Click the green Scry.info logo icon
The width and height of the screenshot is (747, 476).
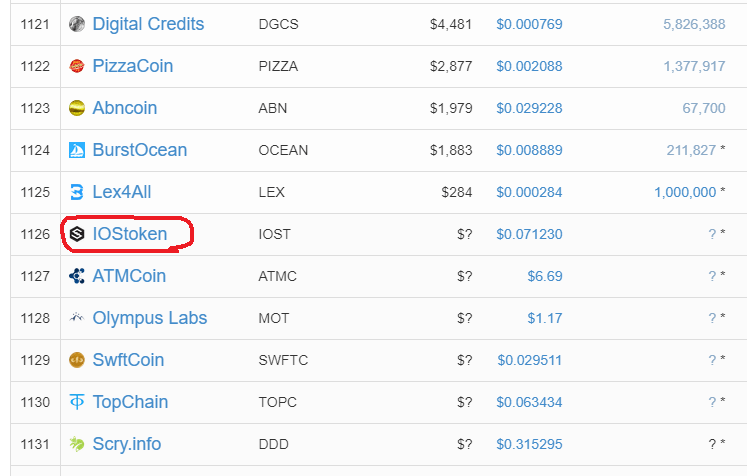(77, 444)
